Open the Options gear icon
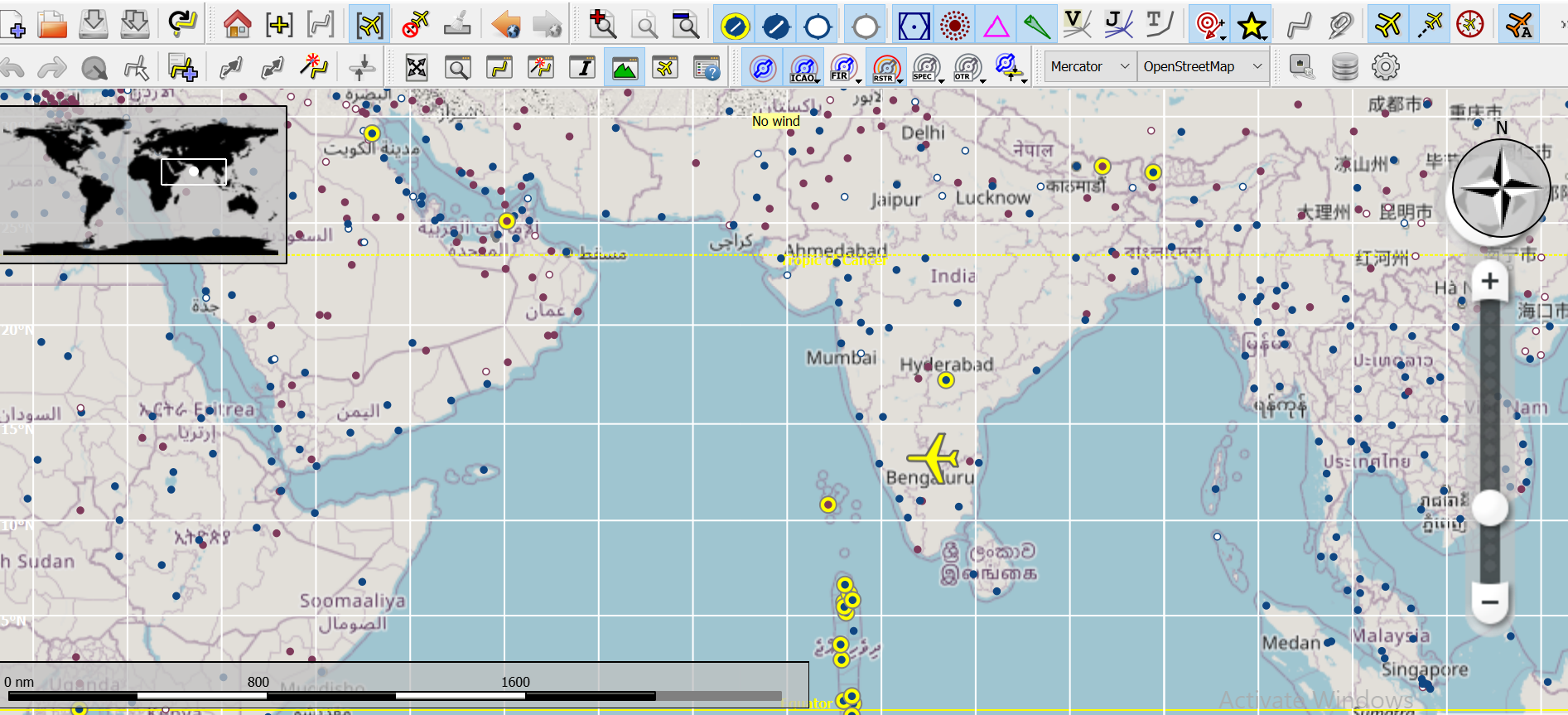 (1385, 66)
